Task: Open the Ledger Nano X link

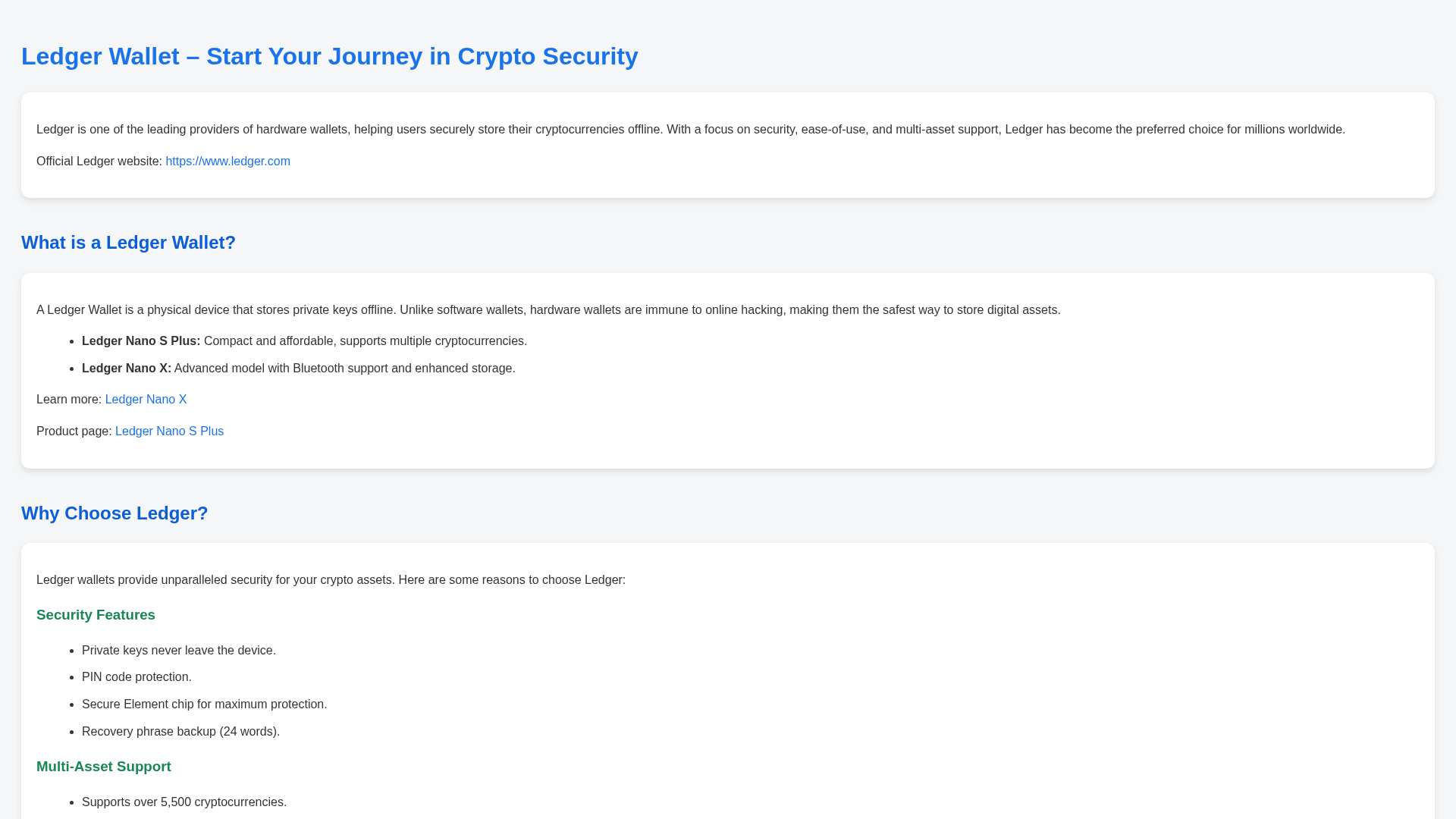Action: [x=146, y=399]
